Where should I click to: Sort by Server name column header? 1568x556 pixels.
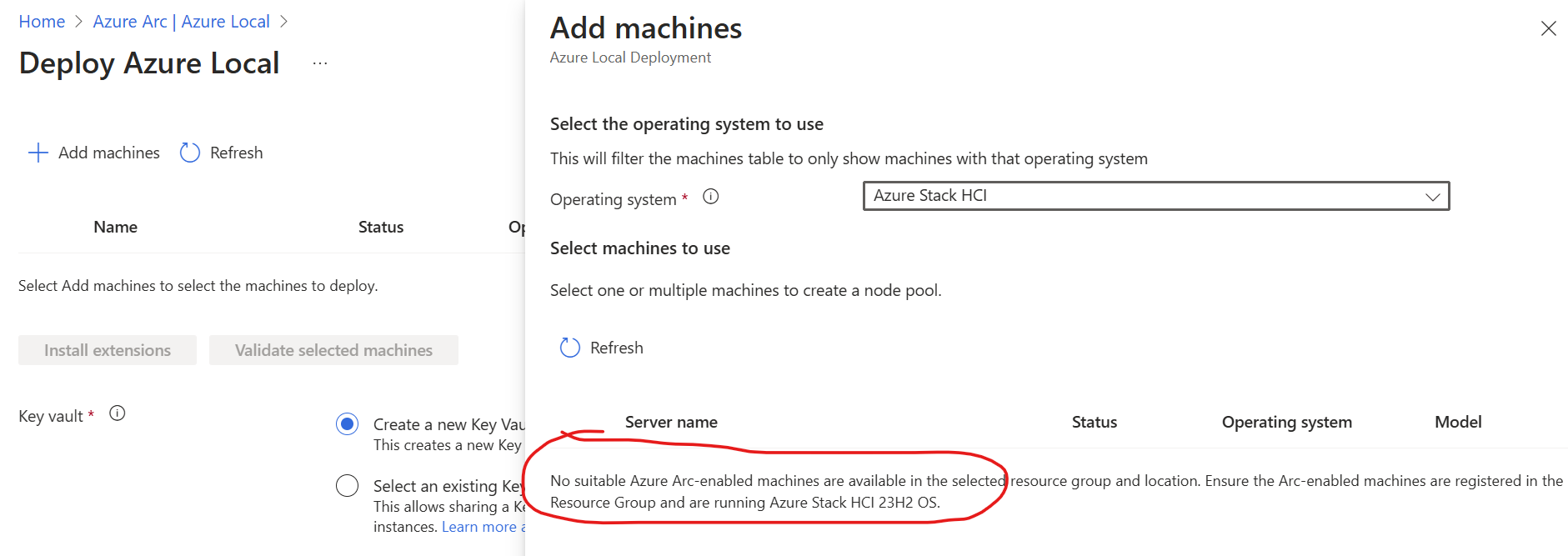[671, 422]
